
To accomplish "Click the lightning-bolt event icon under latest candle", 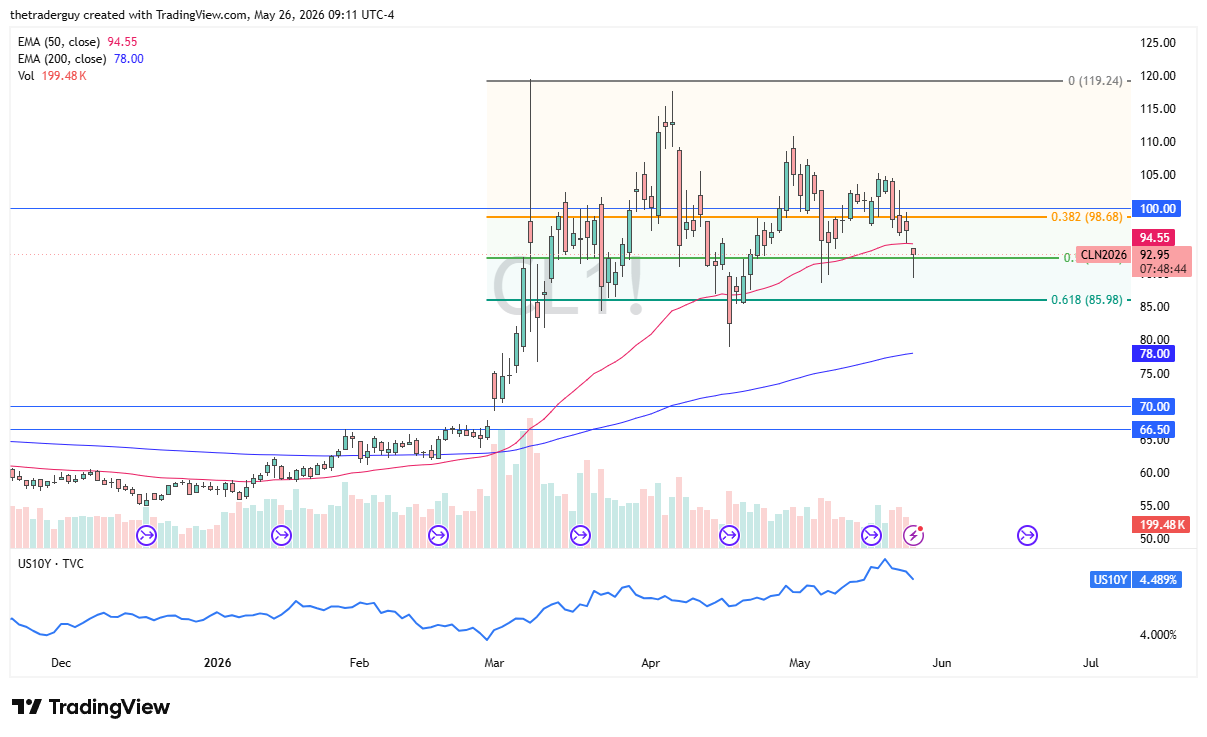I will pyautogui.click(x=913, y=536).
